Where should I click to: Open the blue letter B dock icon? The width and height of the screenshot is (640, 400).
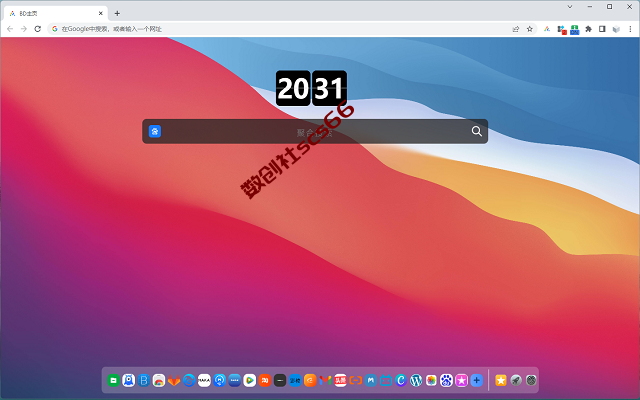(144, 380)
